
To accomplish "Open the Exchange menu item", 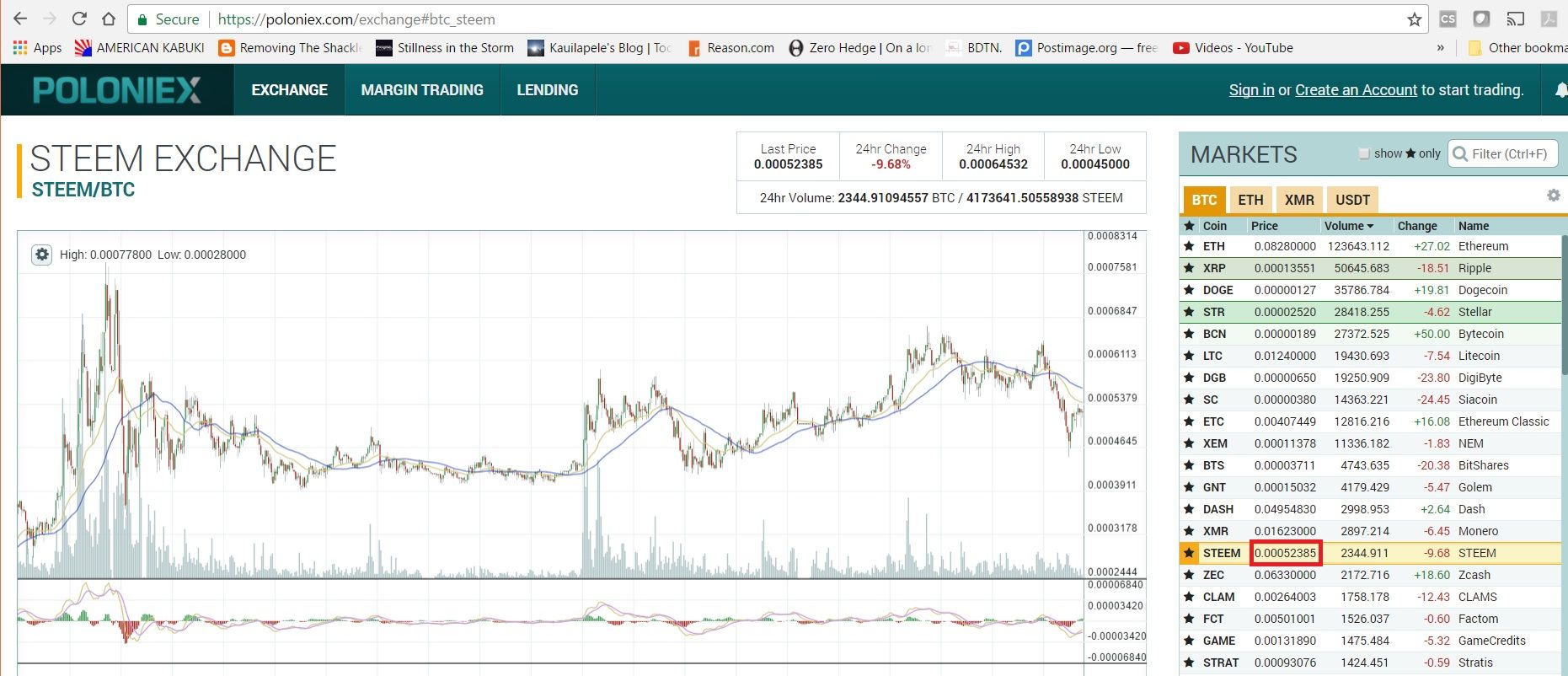I will pyautogui.click(x=290, y=90).
